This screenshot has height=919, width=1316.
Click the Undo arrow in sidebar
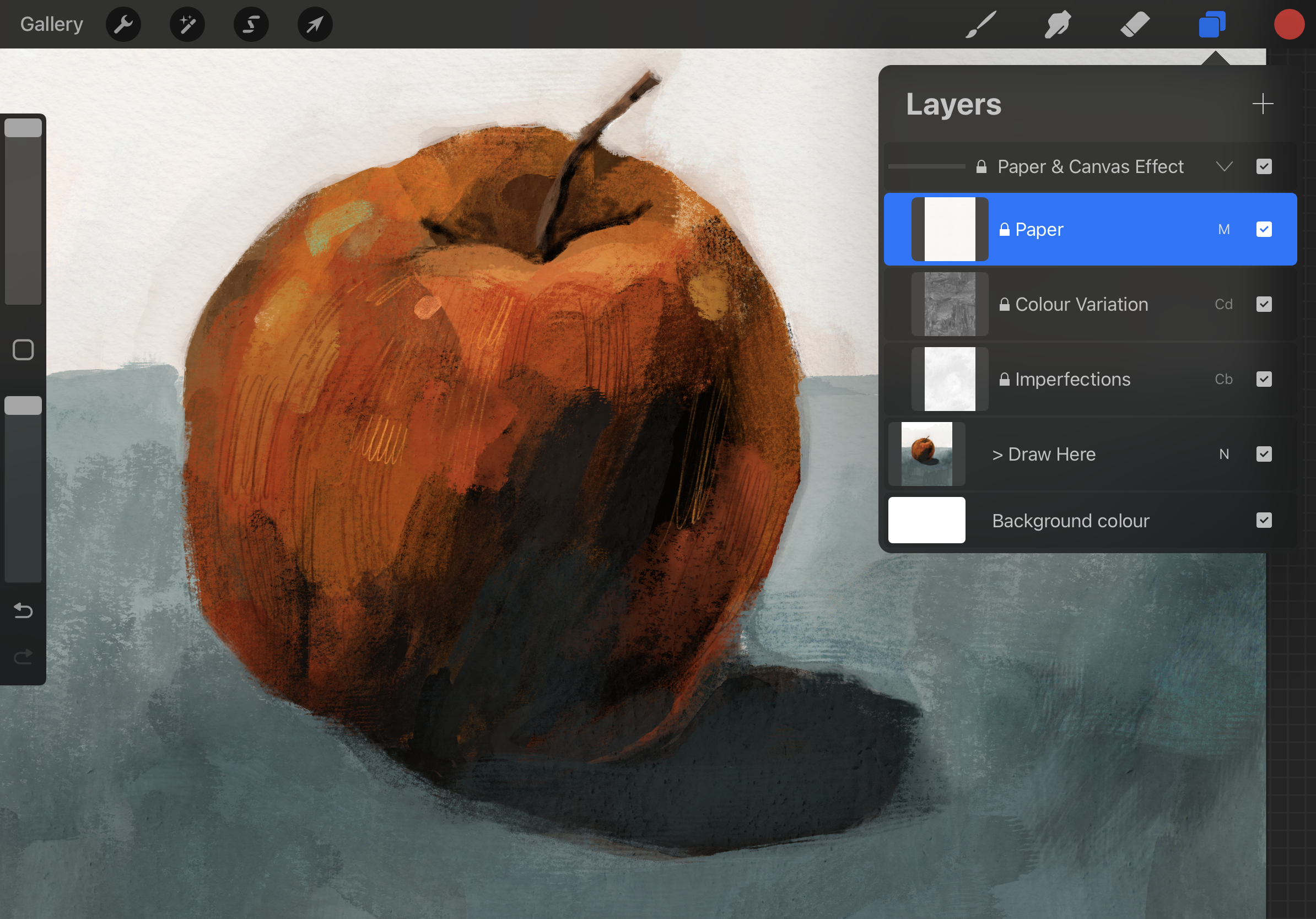pos(23,611)
